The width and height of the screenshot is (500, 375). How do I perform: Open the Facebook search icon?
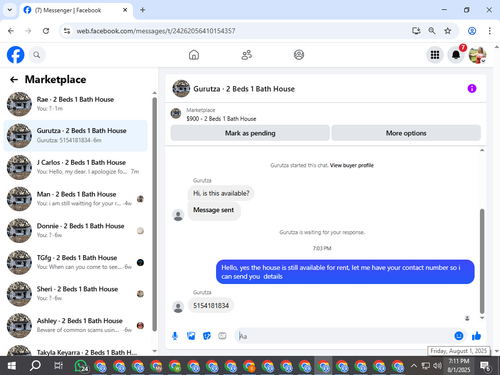37,55
